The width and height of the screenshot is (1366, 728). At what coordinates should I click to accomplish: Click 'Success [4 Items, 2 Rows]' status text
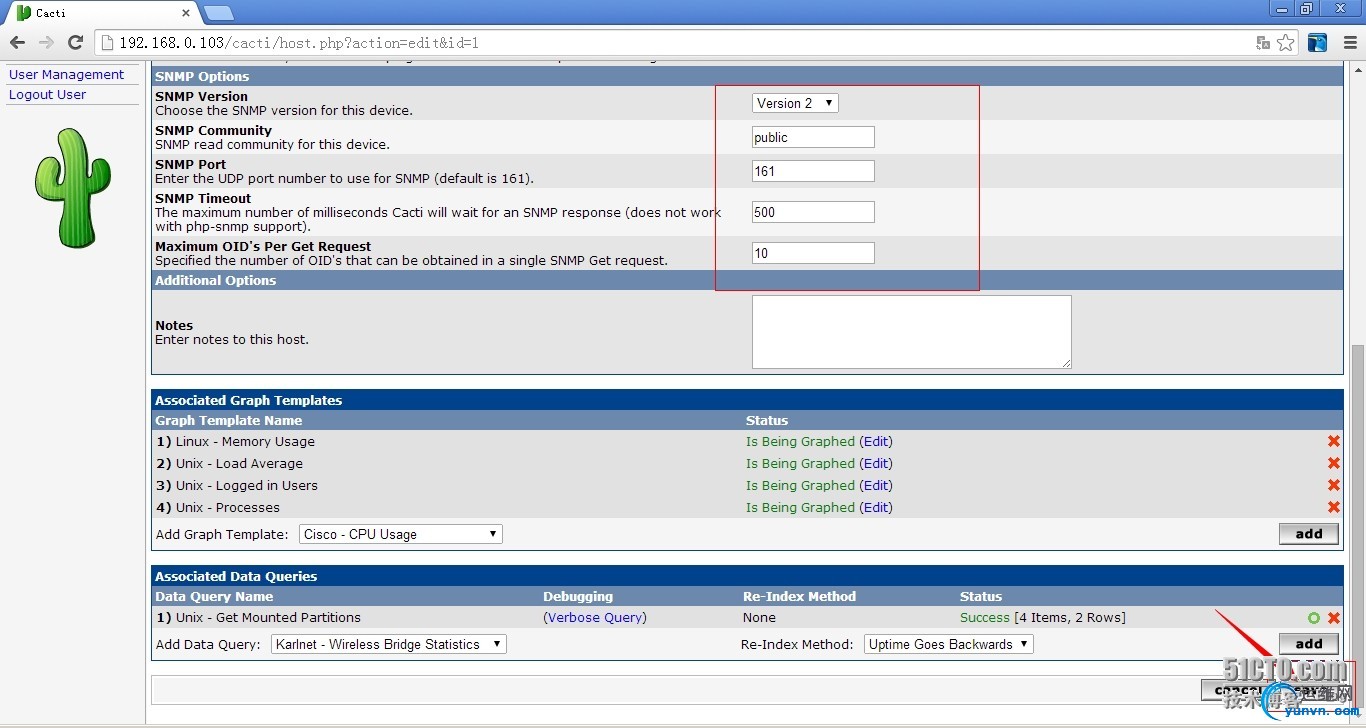pyautogui.click(x=1042, y=617)
